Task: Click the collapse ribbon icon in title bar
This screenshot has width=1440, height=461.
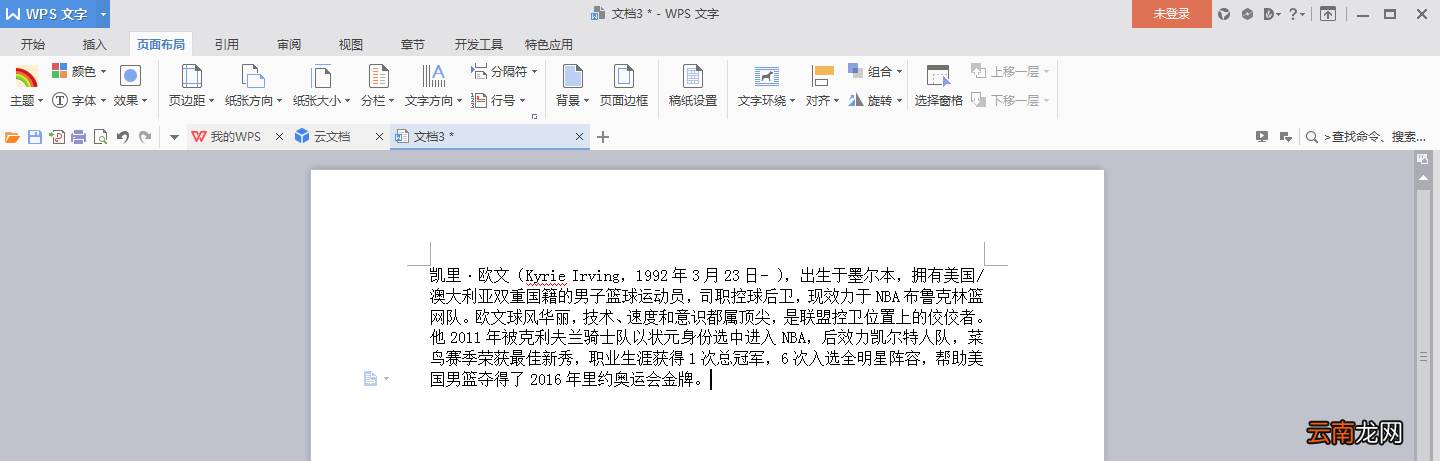Action: pyautogui.click(x=1327, y=14)
